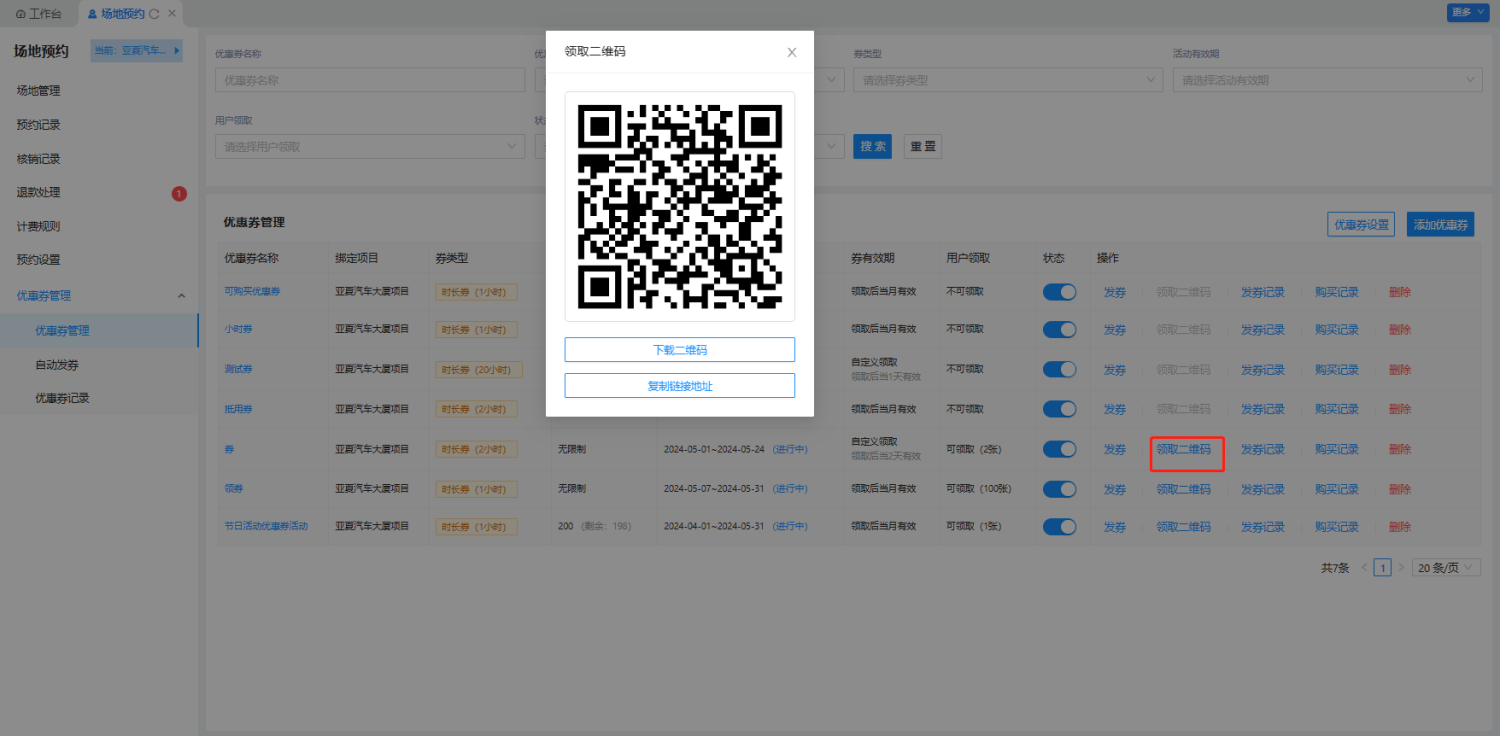Click 发券 for the 可购买优惠券 row
Screen dimensions: 1500x736
1115,292
